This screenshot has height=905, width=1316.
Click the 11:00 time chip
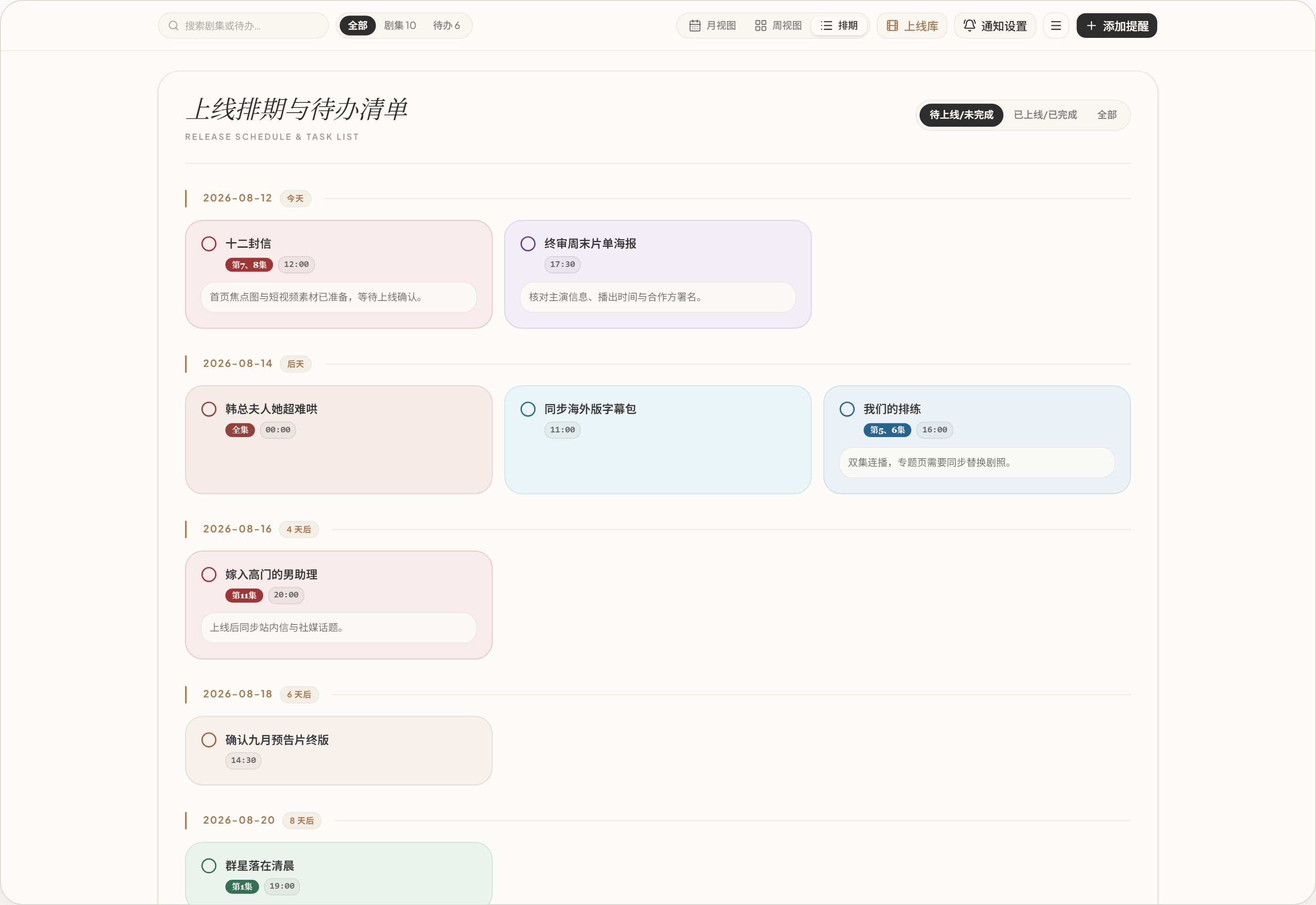[562, 430]
